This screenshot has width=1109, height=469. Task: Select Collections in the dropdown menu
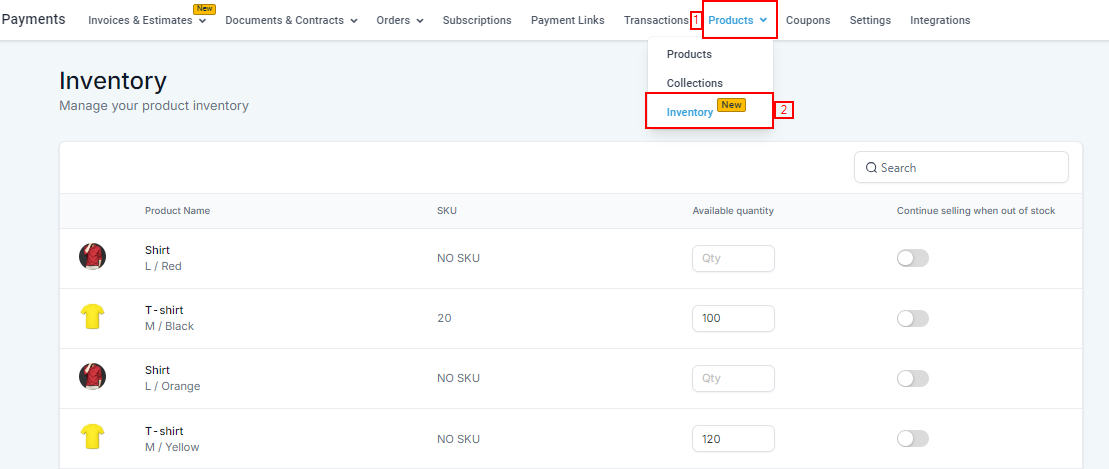pos(695,83)
